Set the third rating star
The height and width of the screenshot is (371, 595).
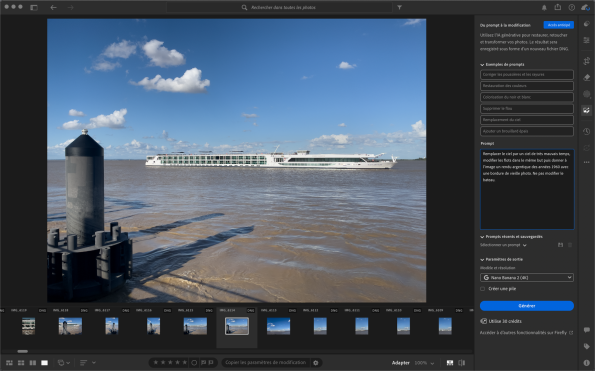click(170, 363)
